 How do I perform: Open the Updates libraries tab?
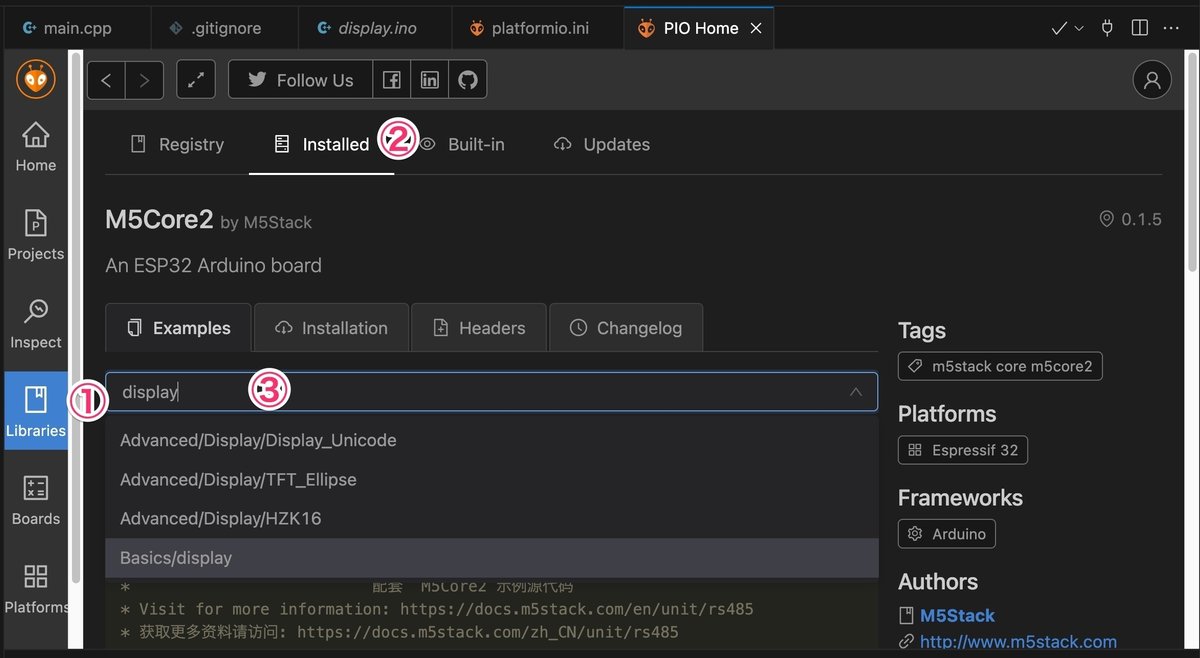pyautogui.click(x=601, y=144)
